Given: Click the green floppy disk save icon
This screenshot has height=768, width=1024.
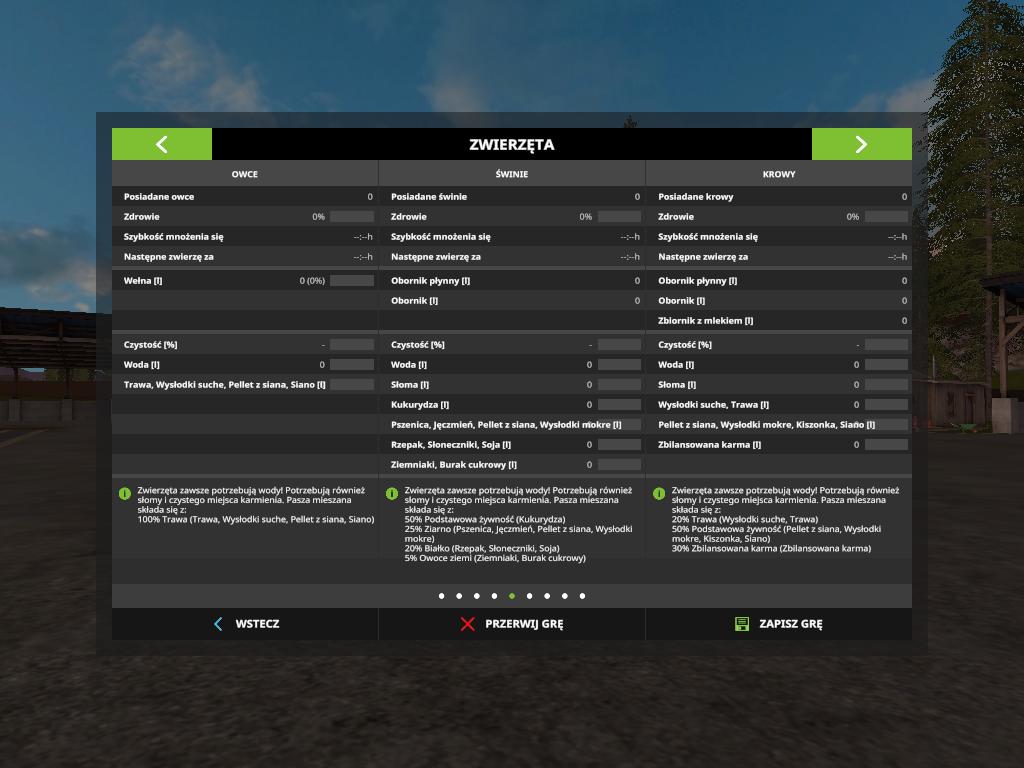Looking at the screenshot, I should click(x=742, y=624).
